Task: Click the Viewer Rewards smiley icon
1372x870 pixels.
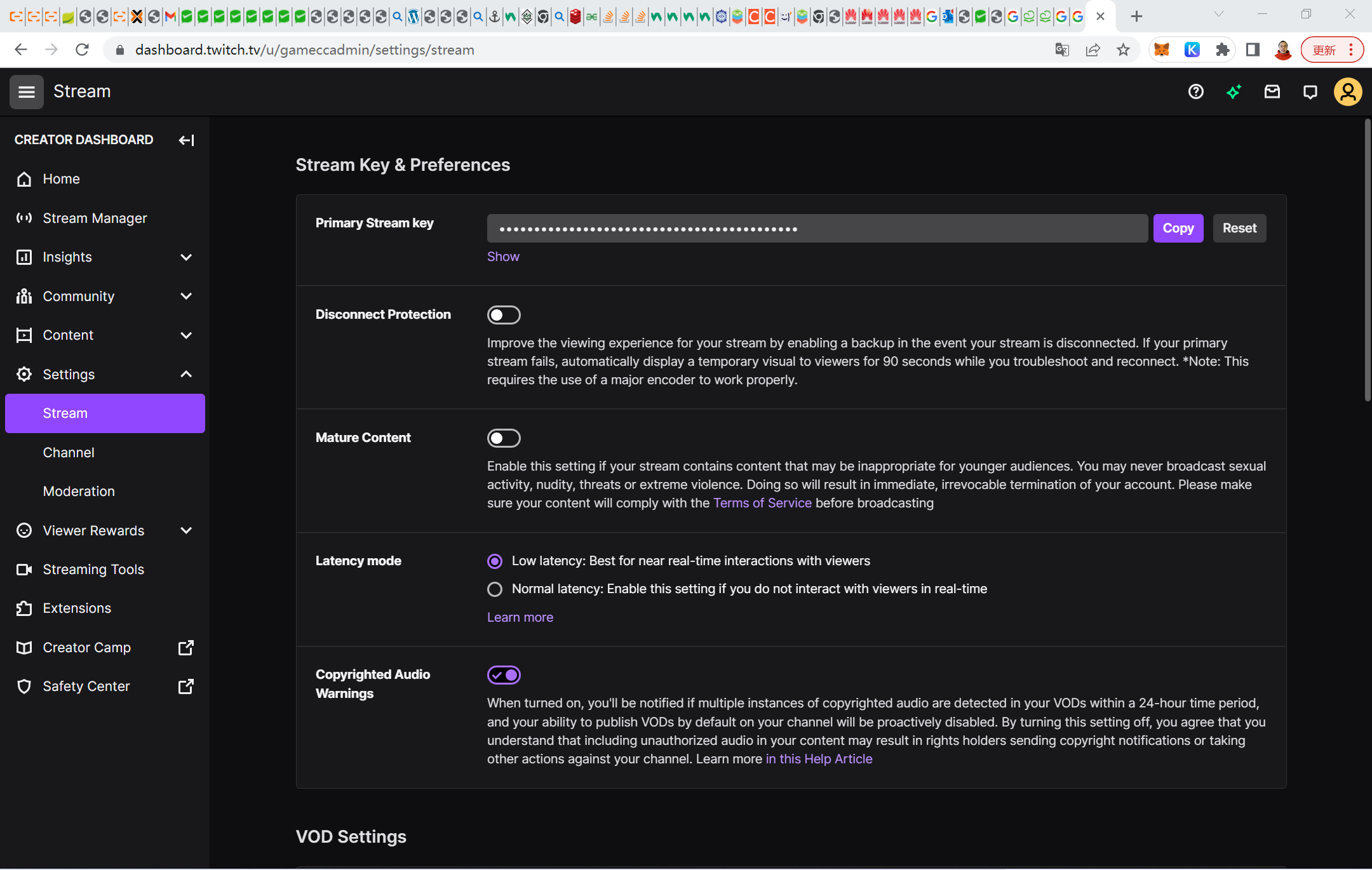Action: (x=24, y=530)
